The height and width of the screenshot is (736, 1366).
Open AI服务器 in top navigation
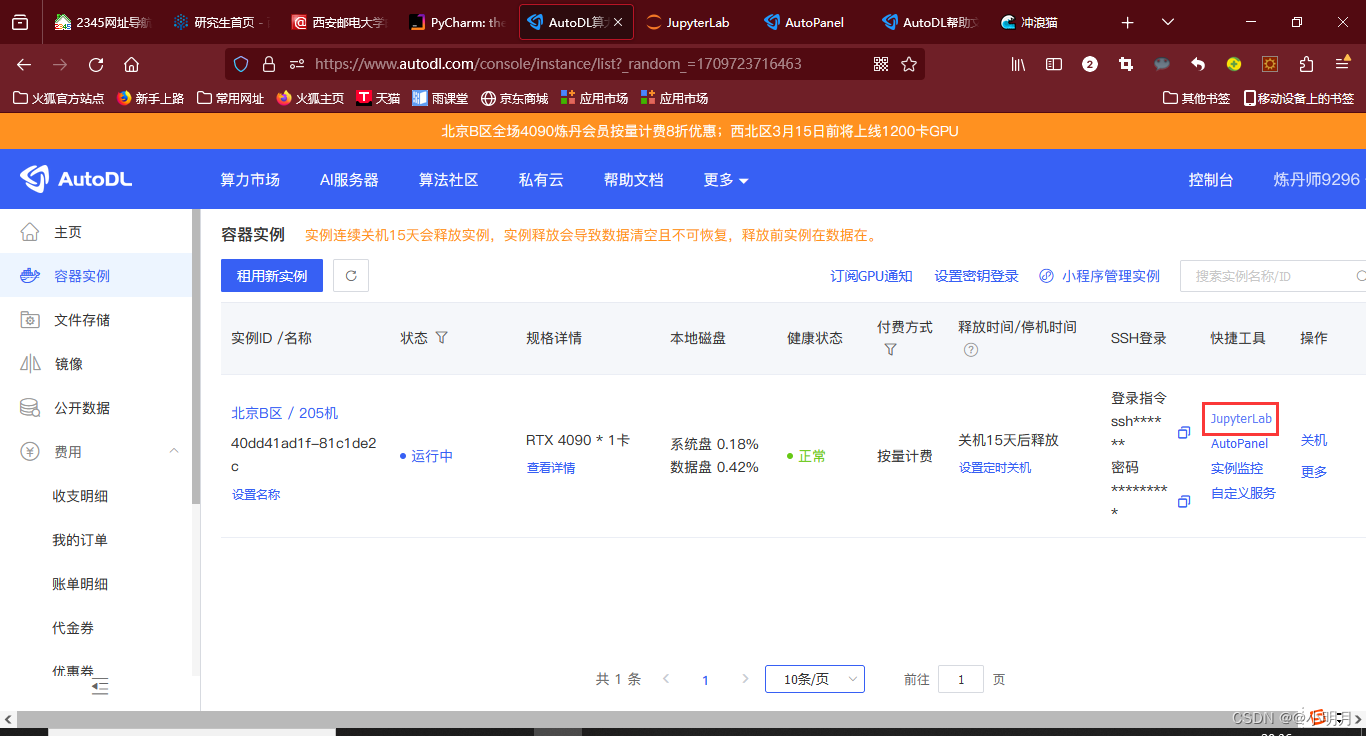[x=349, y=180]
